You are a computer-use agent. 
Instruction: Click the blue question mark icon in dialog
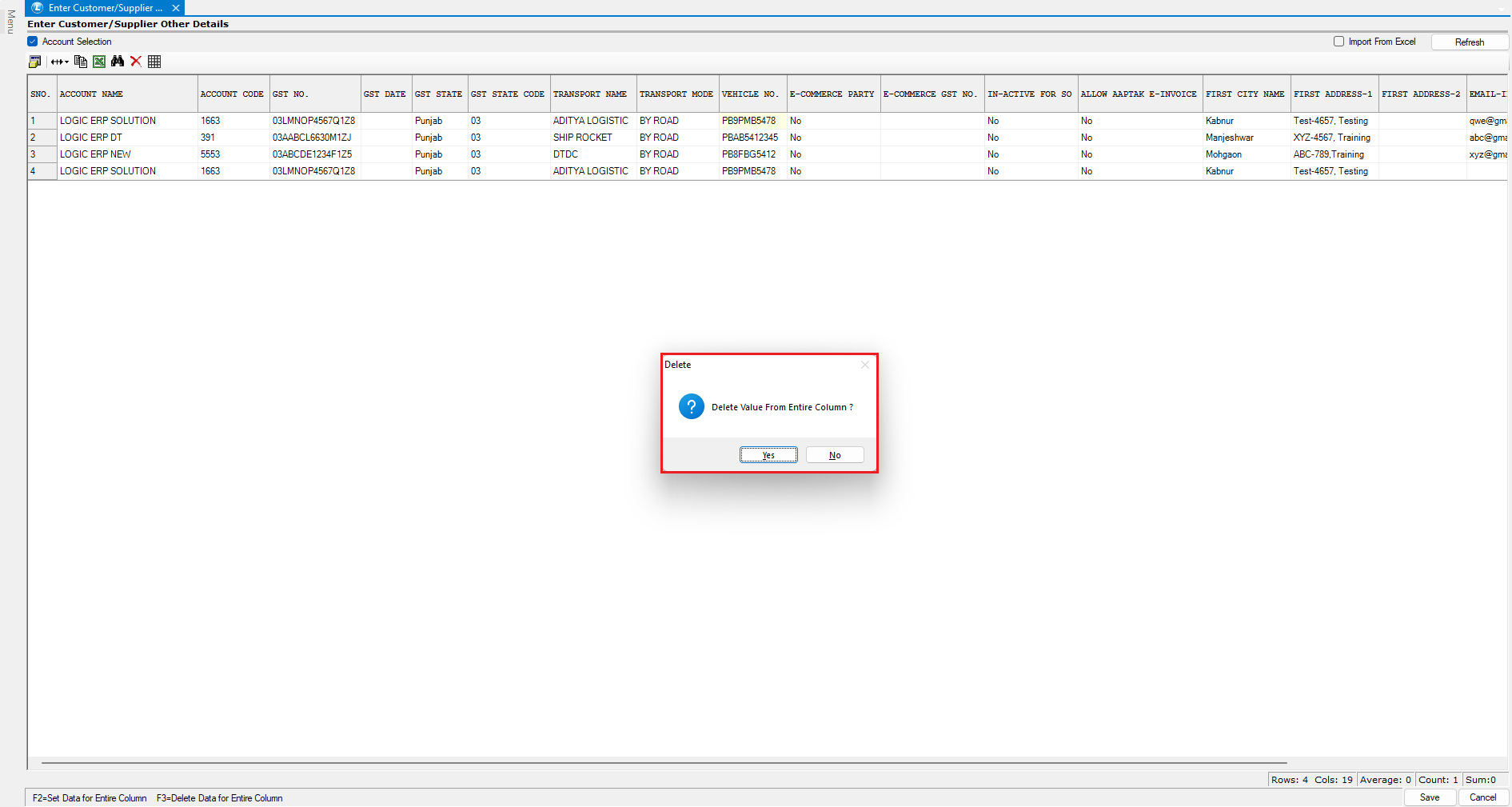691,406
